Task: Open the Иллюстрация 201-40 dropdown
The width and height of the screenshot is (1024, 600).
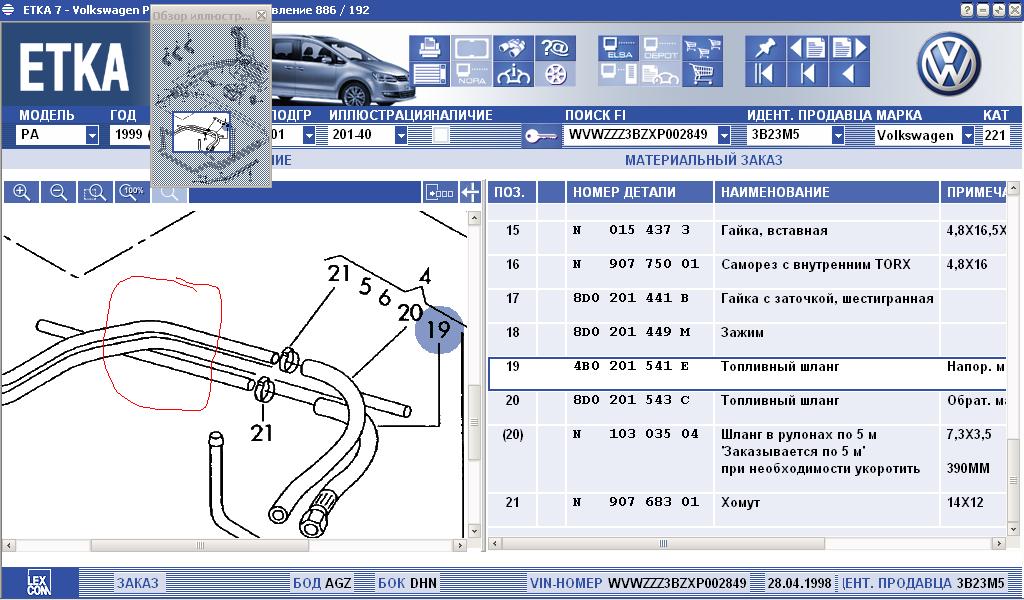Action: 401,135
